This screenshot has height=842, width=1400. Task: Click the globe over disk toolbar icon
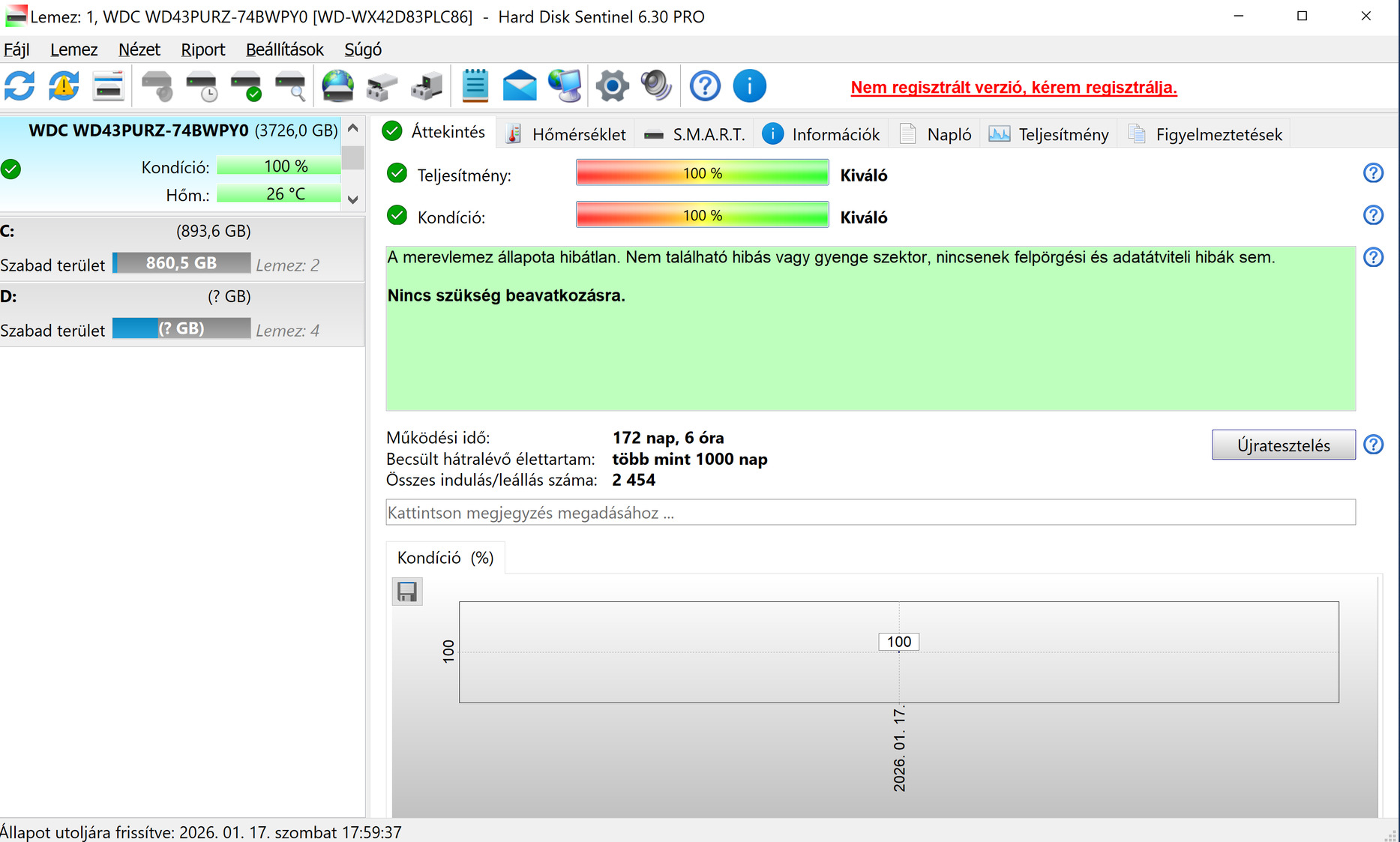pos(338,86)
